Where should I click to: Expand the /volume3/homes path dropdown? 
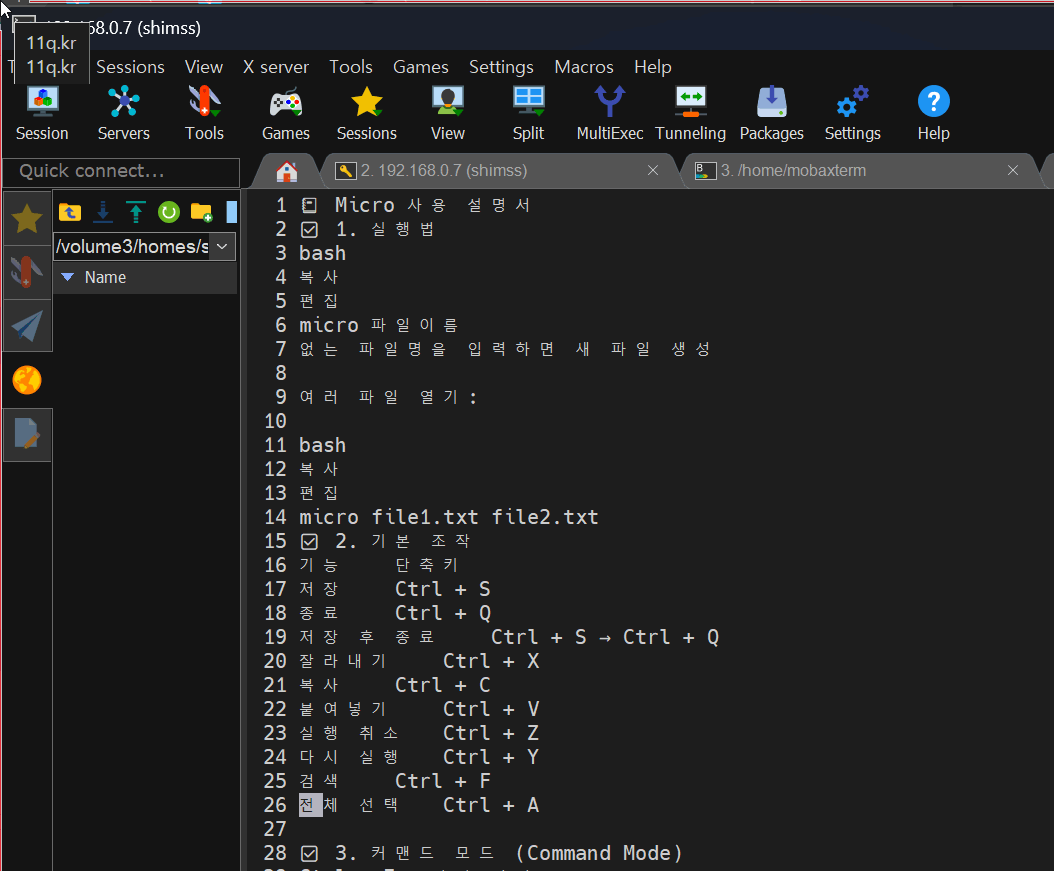[222, 247]
